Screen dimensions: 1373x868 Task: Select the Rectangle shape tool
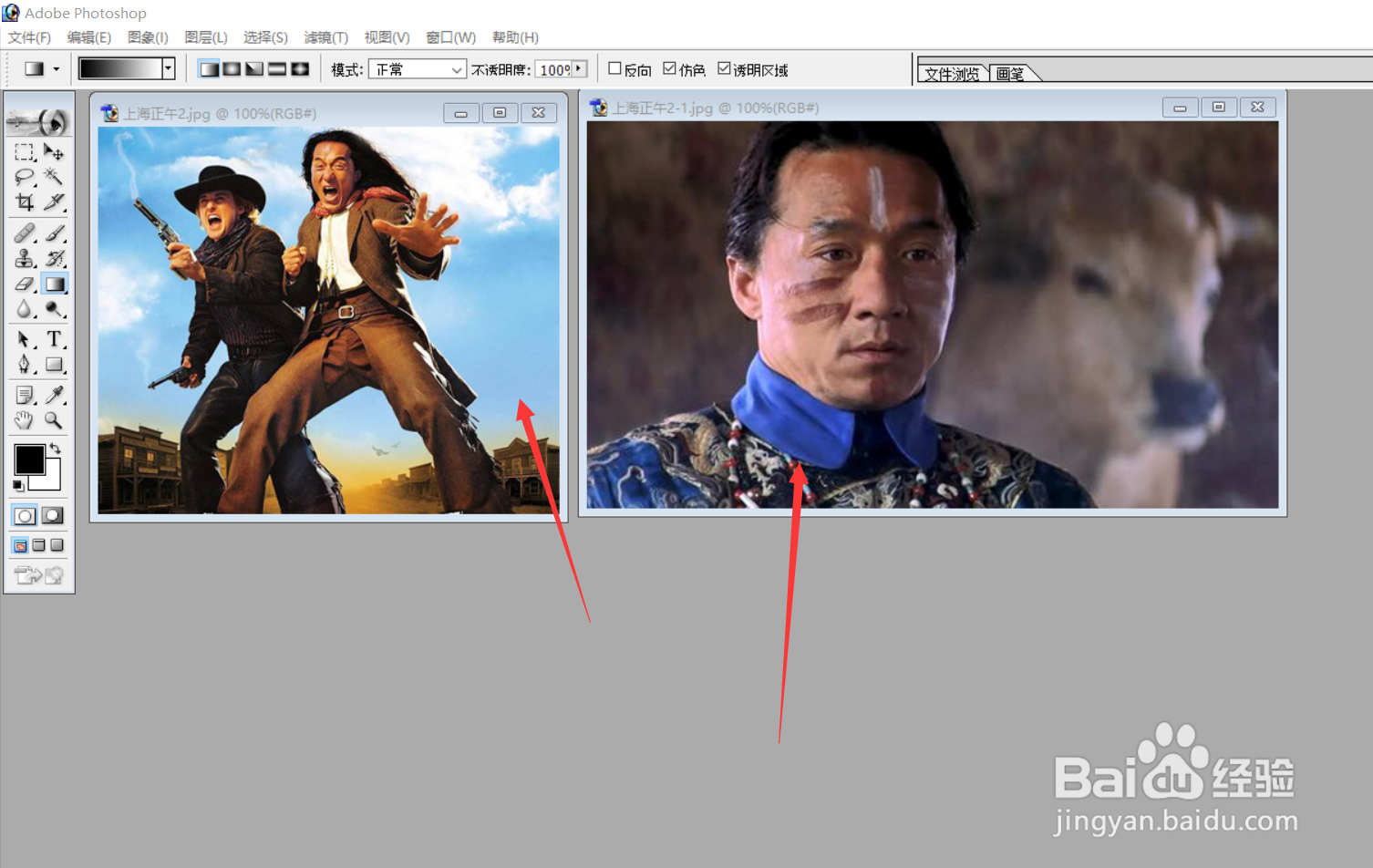[54, 365]
